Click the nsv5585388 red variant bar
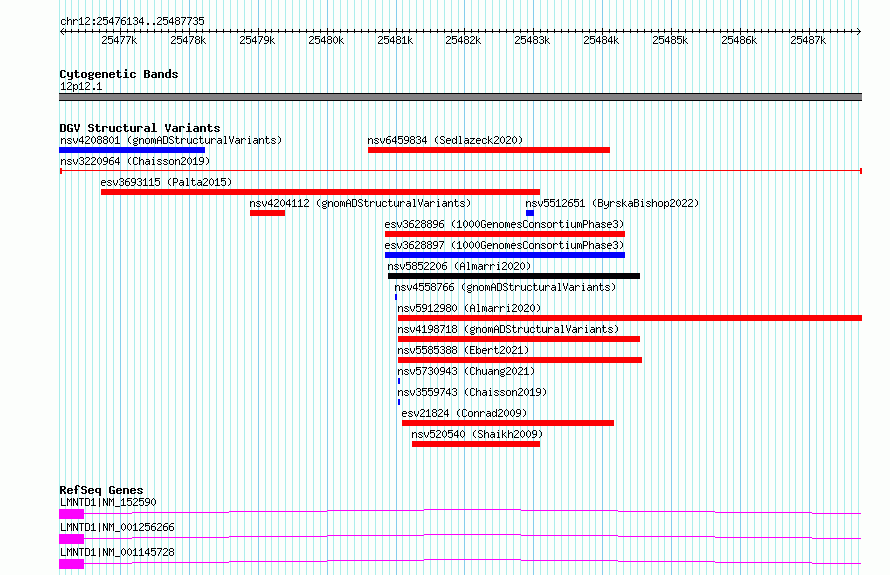Viewport: 890px width, 575px height. click(520, 360)
